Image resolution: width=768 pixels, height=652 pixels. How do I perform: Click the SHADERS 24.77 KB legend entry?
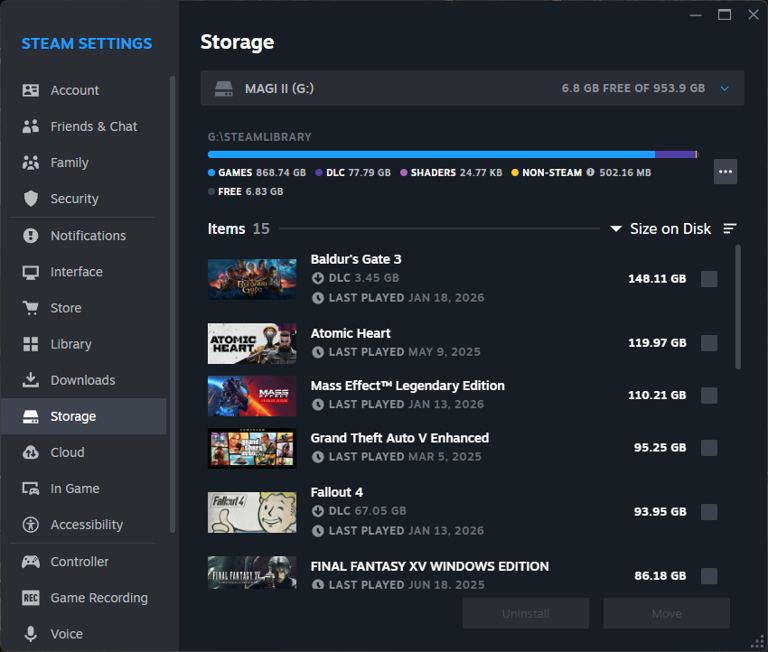[x=451, y=172]
